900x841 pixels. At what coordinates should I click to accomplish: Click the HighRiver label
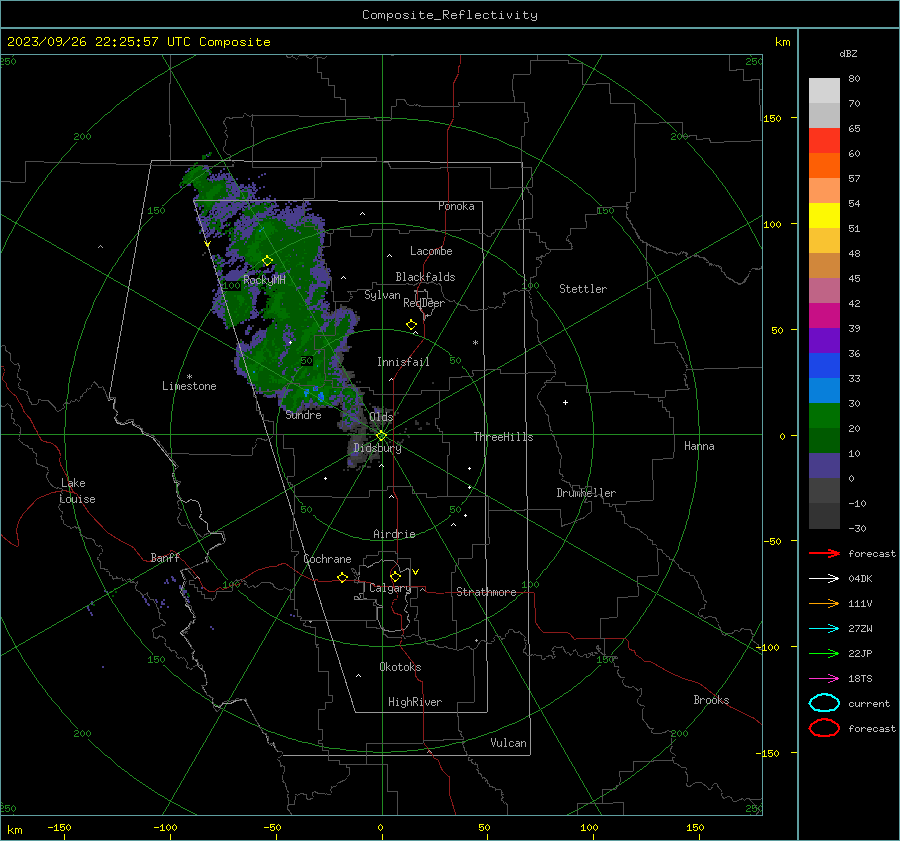point(415,702)
